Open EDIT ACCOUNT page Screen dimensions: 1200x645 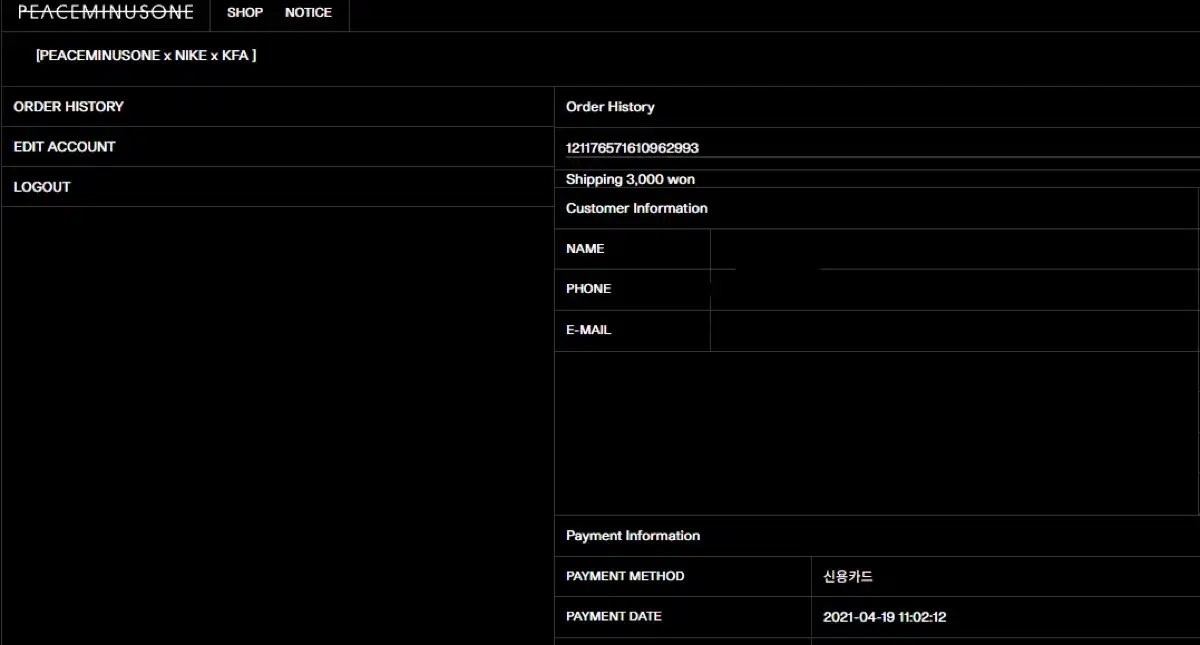point(65,146)
